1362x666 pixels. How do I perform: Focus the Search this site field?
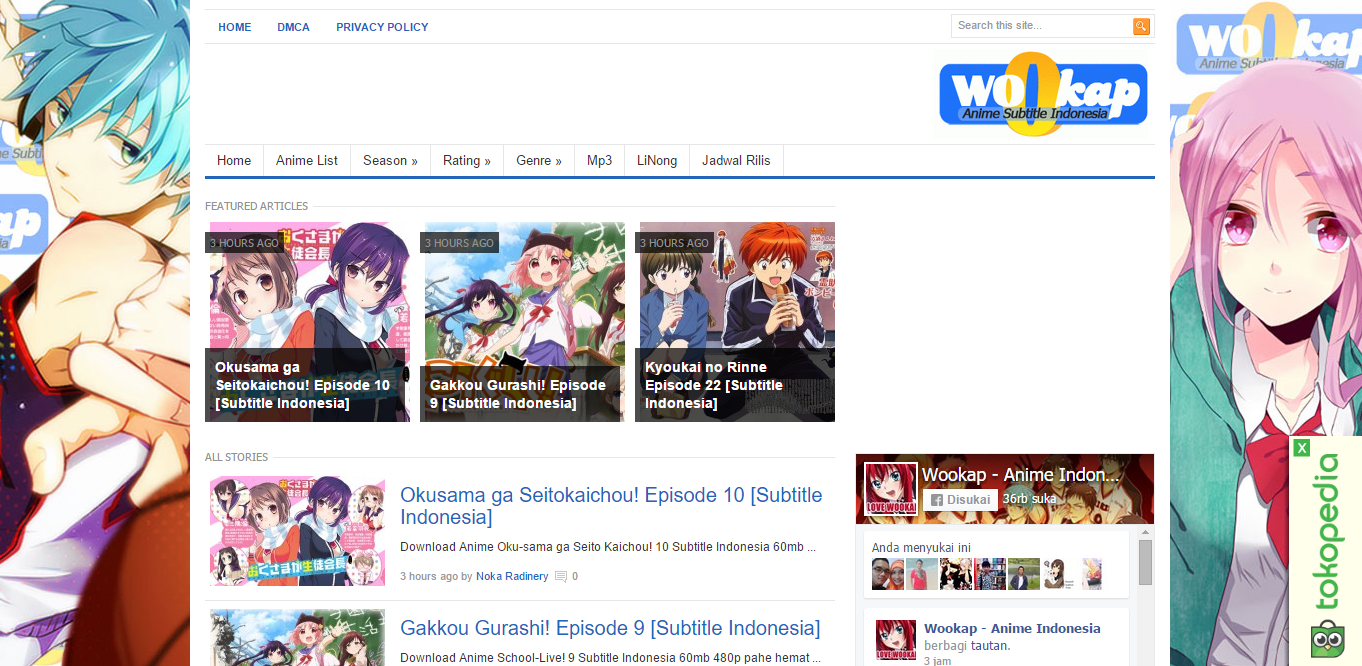click(1041, 26)
